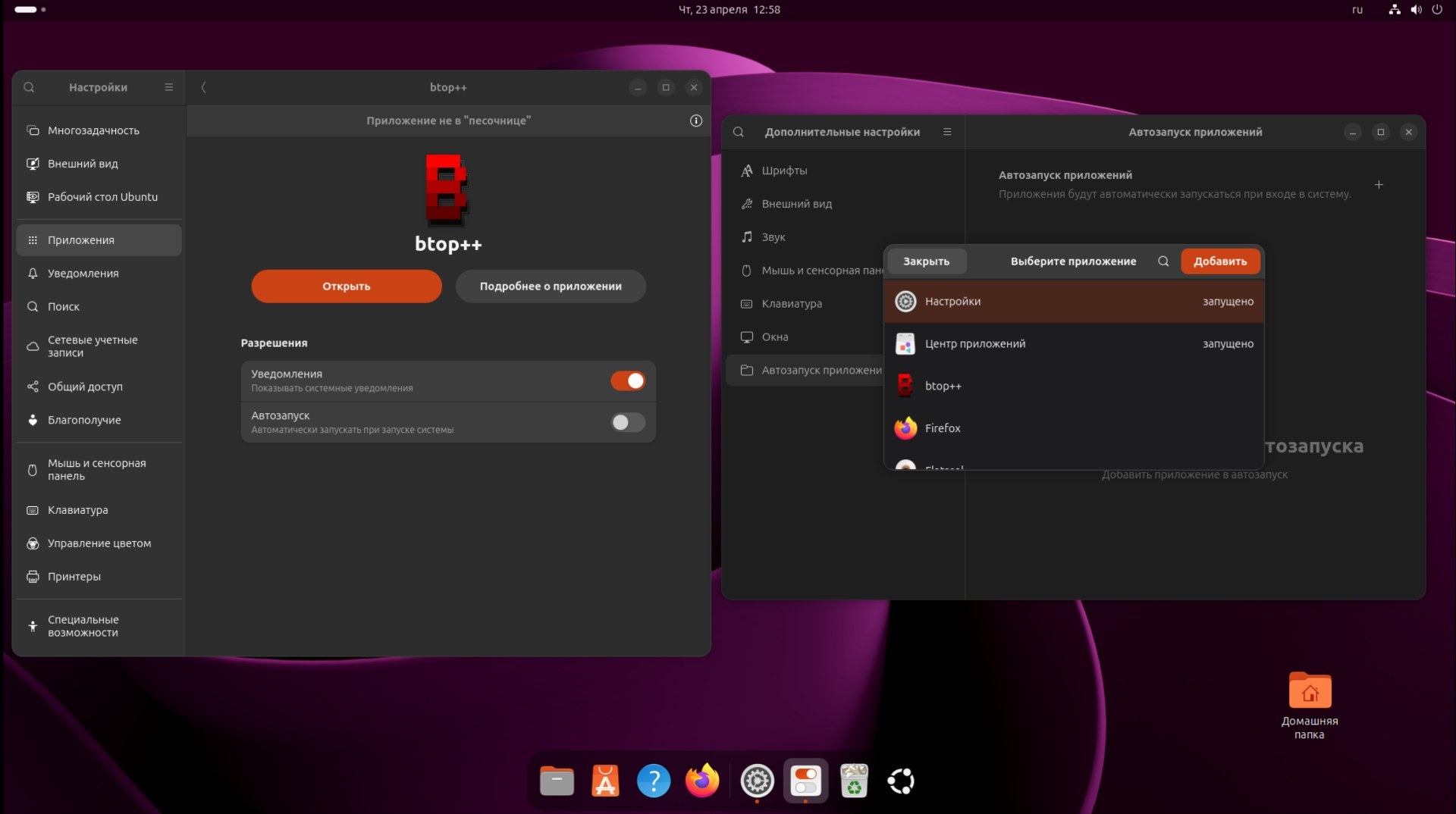The height and width of the screenshot is (814, 1456).
Task: Open the Settings hamburger menu
Action: 168,87
